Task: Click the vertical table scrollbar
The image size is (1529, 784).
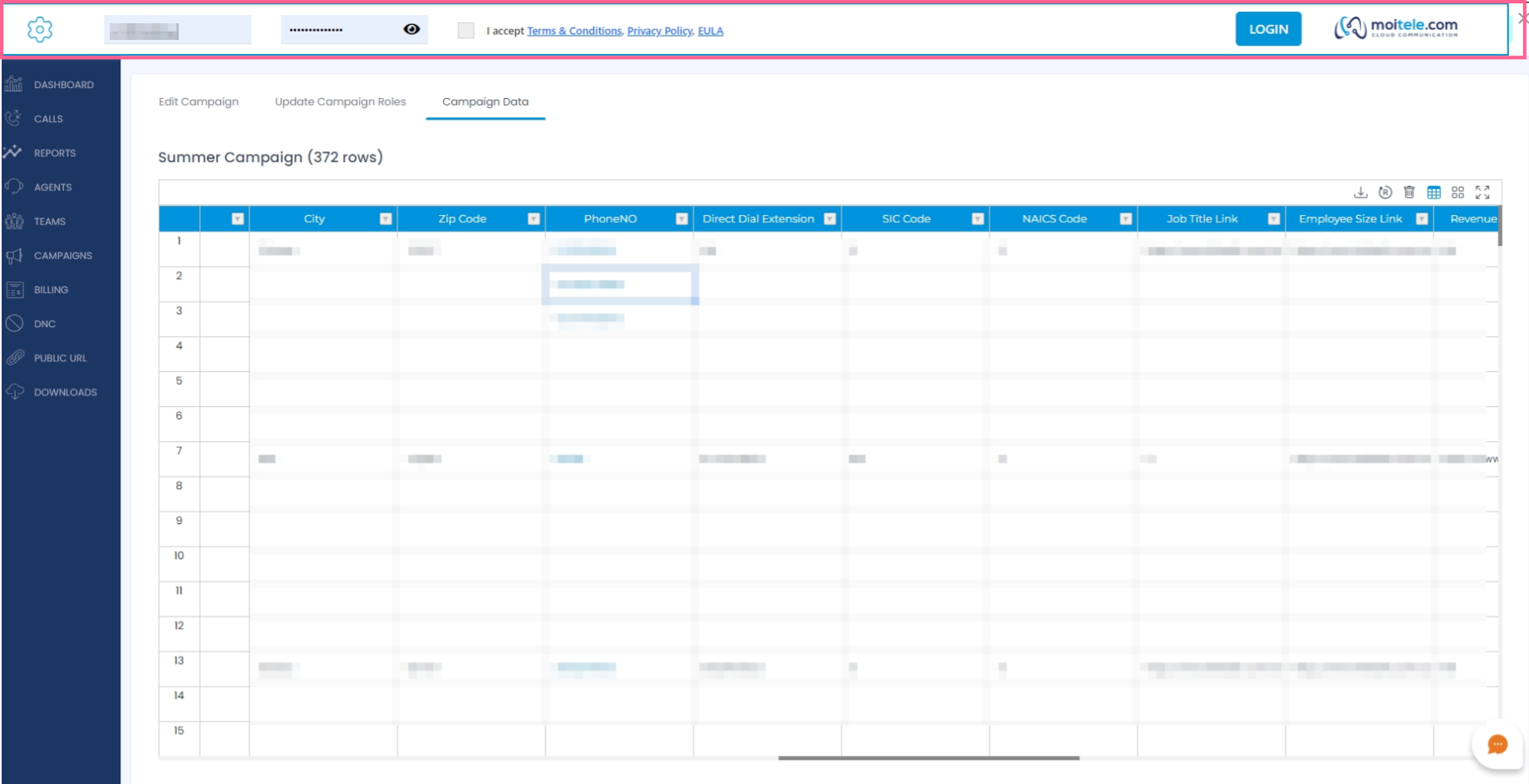Action: tap(1500, 226)
